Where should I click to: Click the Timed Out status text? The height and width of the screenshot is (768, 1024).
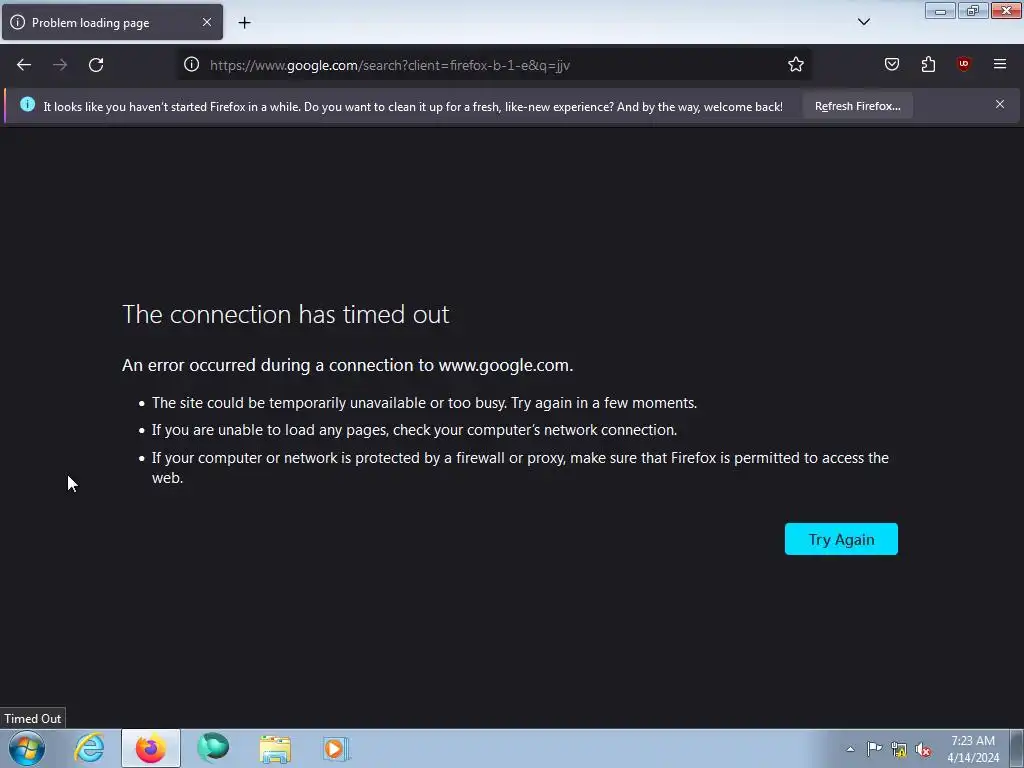33,718
